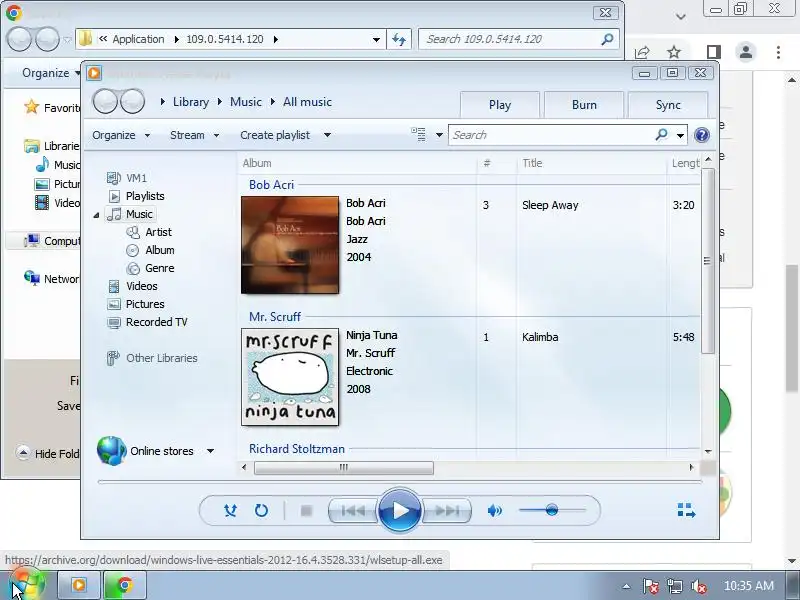Select Genre view under Music

pos(160,268)
